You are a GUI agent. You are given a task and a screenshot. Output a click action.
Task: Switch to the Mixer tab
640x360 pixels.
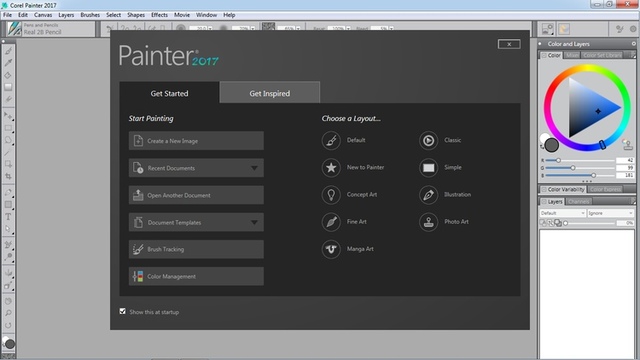tap(572, 55)
